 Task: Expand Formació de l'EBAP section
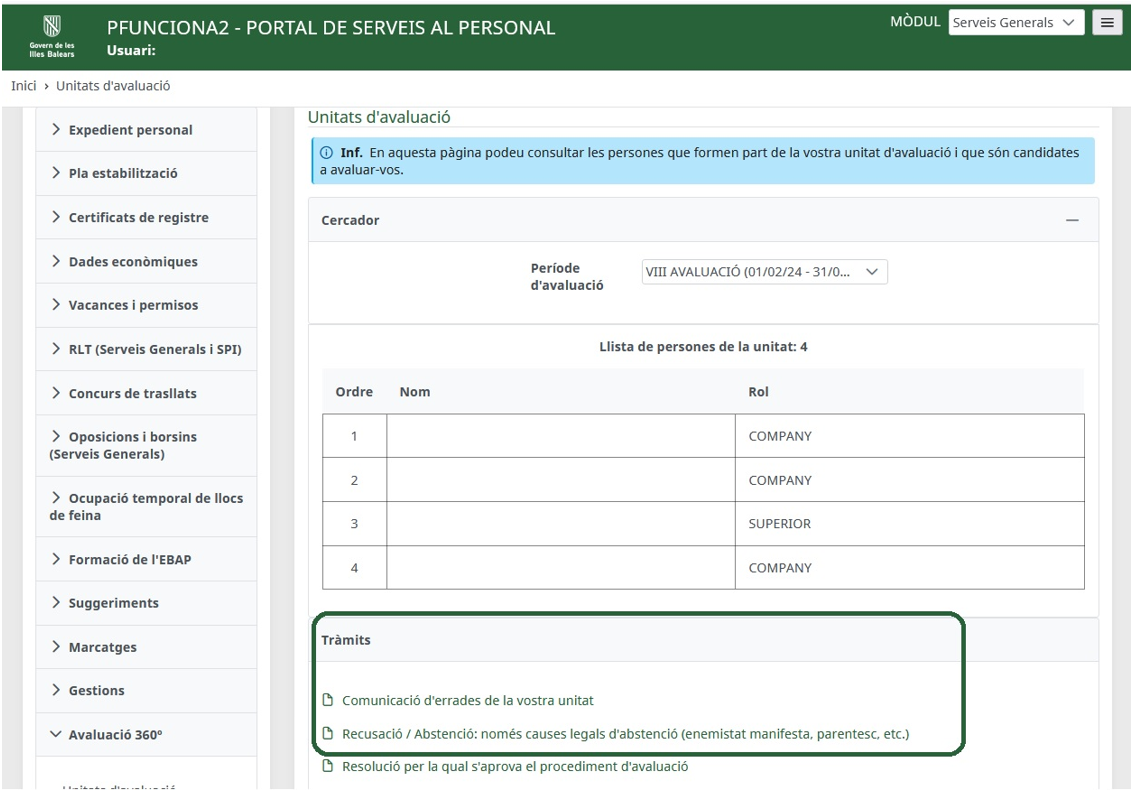click(129, 560)
